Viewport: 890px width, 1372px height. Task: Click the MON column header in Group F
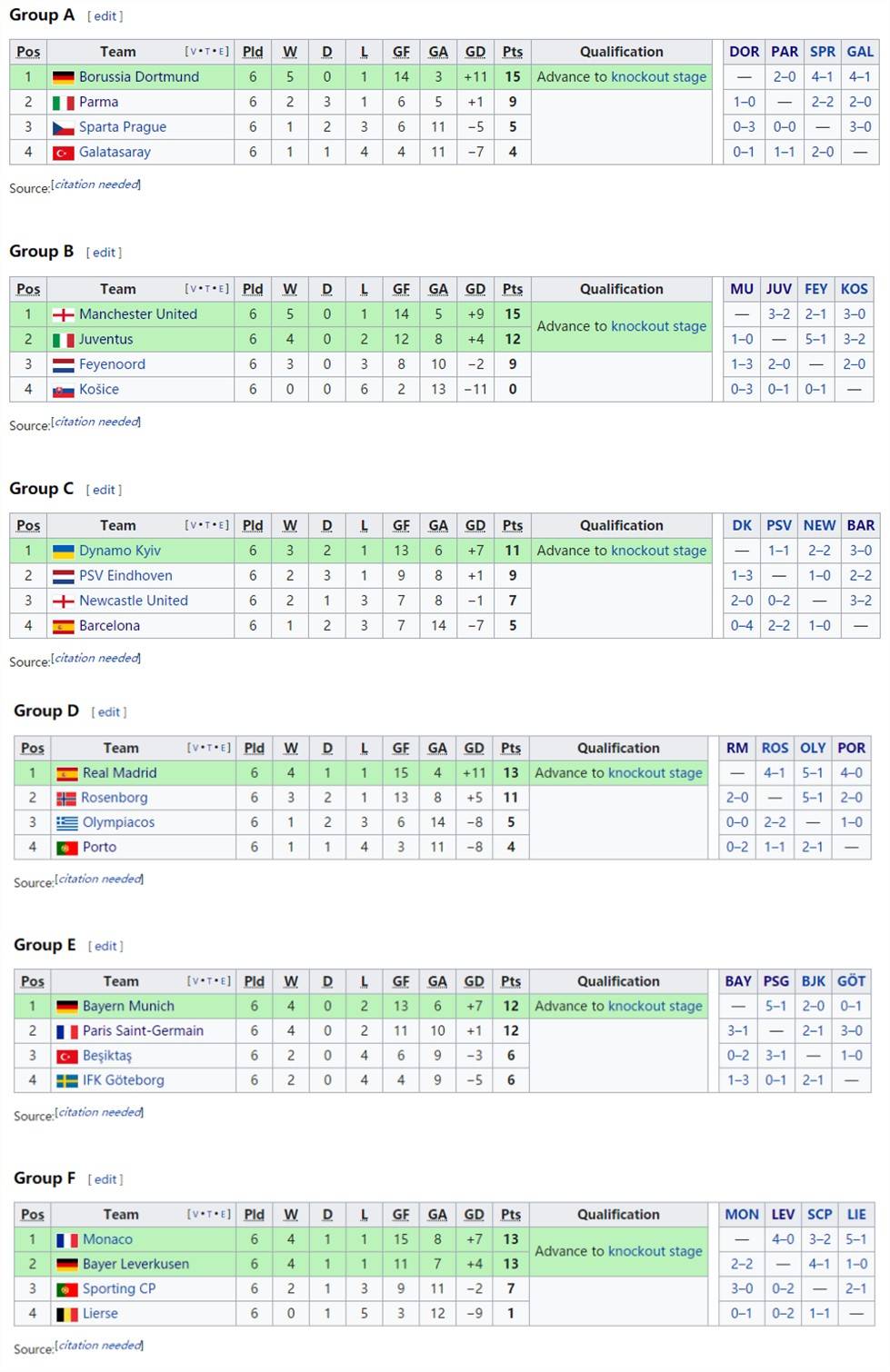[x=741, y=1215]
